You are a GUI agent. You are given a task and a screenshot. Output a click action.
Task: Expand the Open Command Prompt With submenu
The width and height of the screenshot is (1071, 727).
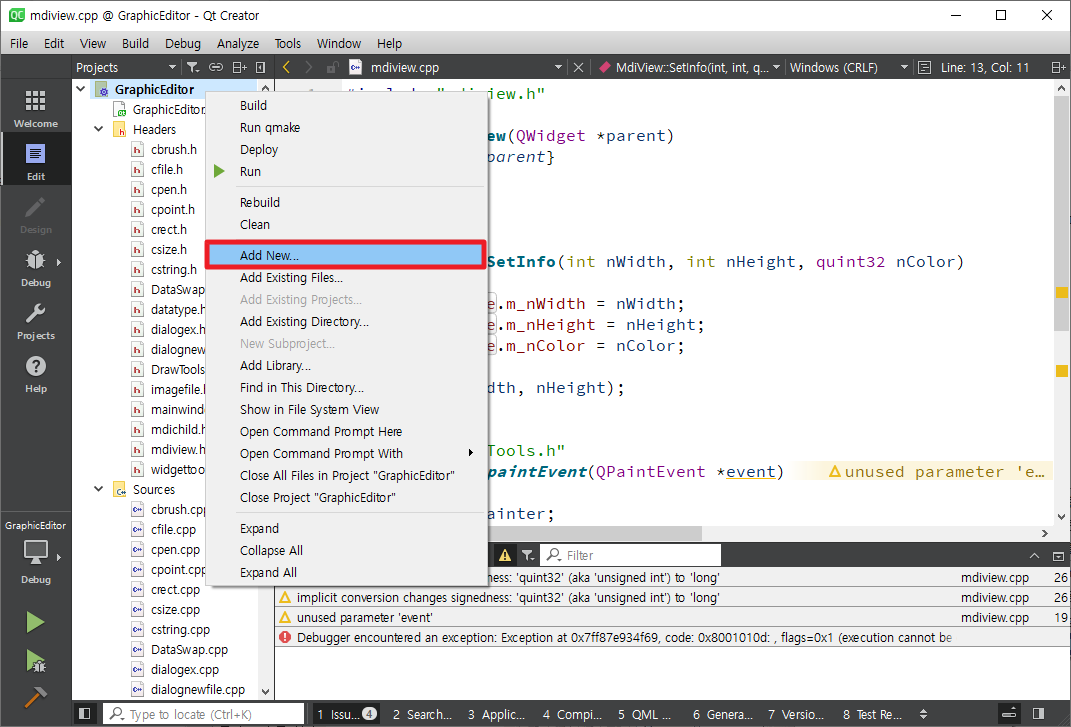click(x=470, y=453)
